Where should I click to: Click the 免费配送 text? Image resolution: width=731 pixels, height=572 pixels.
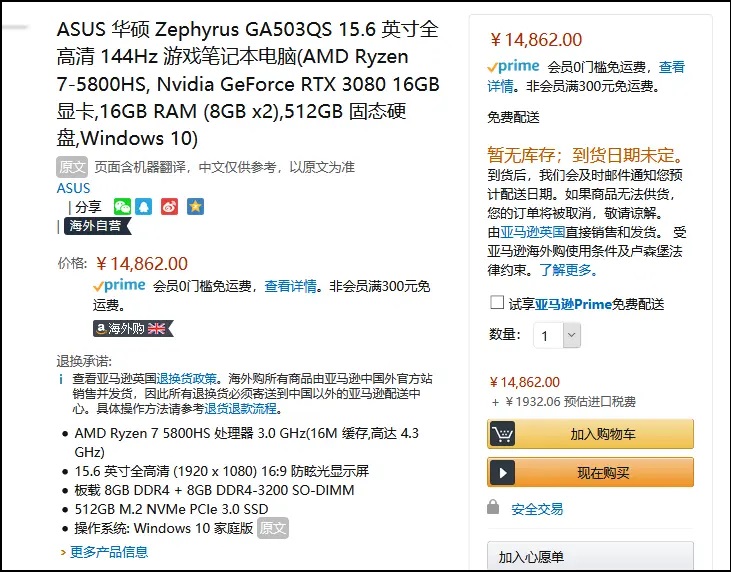(x=513, y=117)
